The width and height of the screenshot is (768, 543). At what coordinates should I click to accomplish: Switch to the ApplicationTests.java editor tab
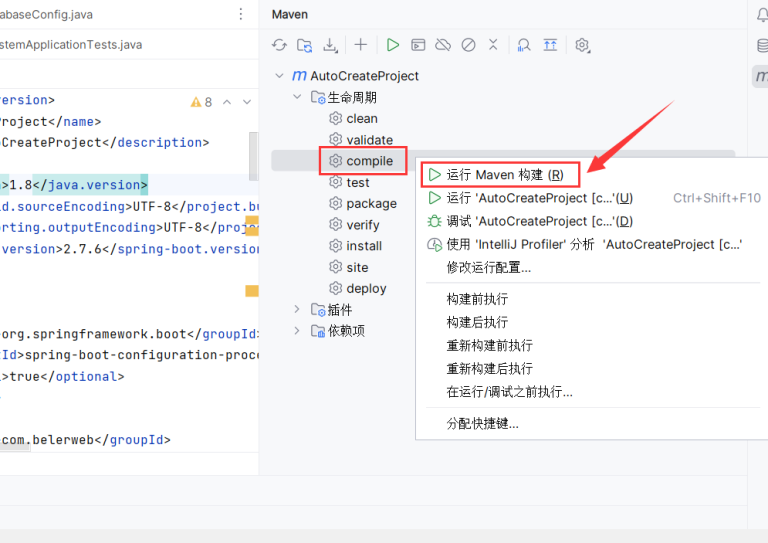[x=71, y=45]
